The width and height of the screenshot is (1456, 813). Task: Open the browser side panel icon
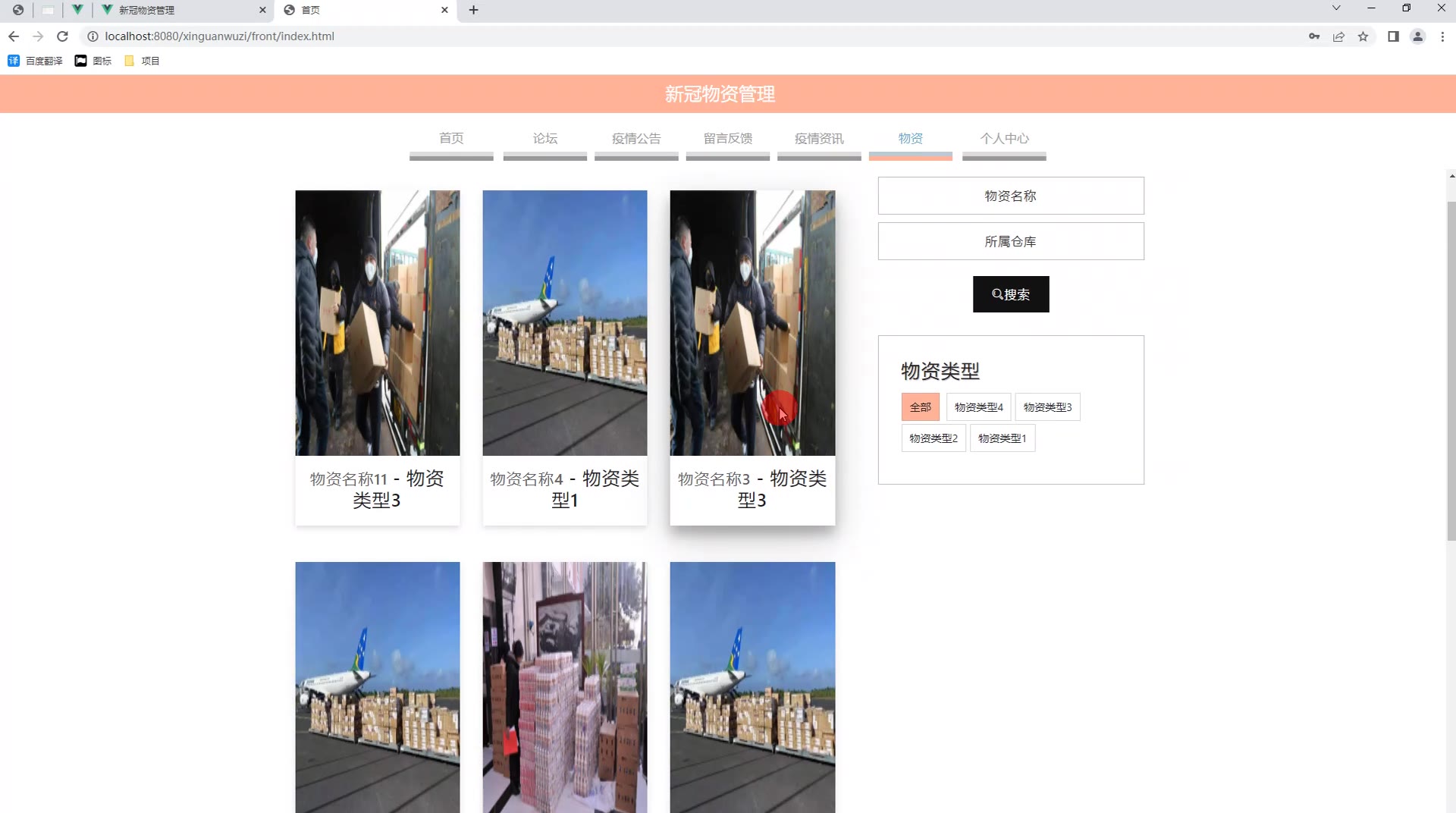(x=1393, y=36)
